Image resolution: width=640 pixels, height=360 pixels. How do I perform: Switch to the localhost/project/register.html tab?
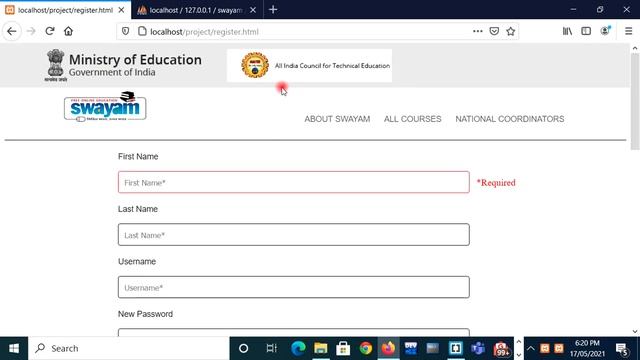(x=65, y=10)
